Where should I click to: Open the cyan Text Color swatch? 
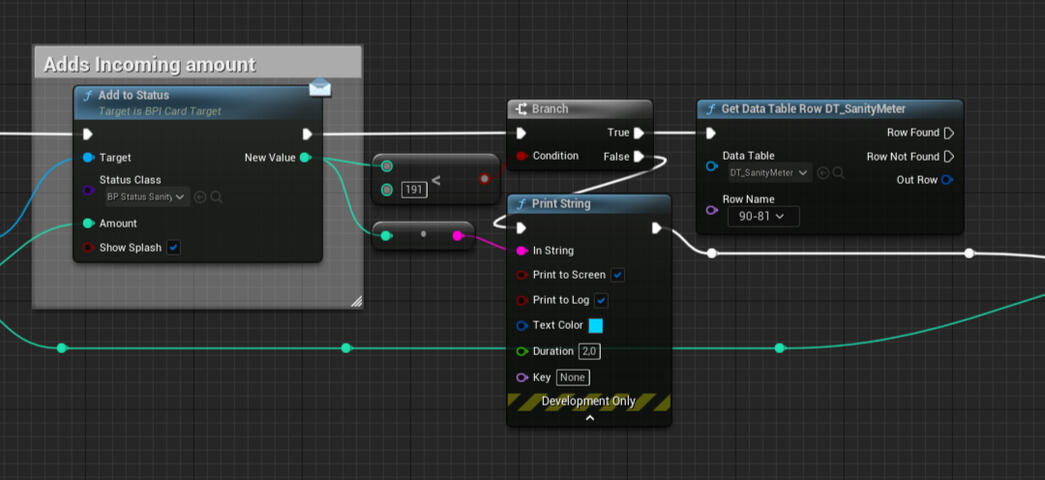(x=595, y=326)
